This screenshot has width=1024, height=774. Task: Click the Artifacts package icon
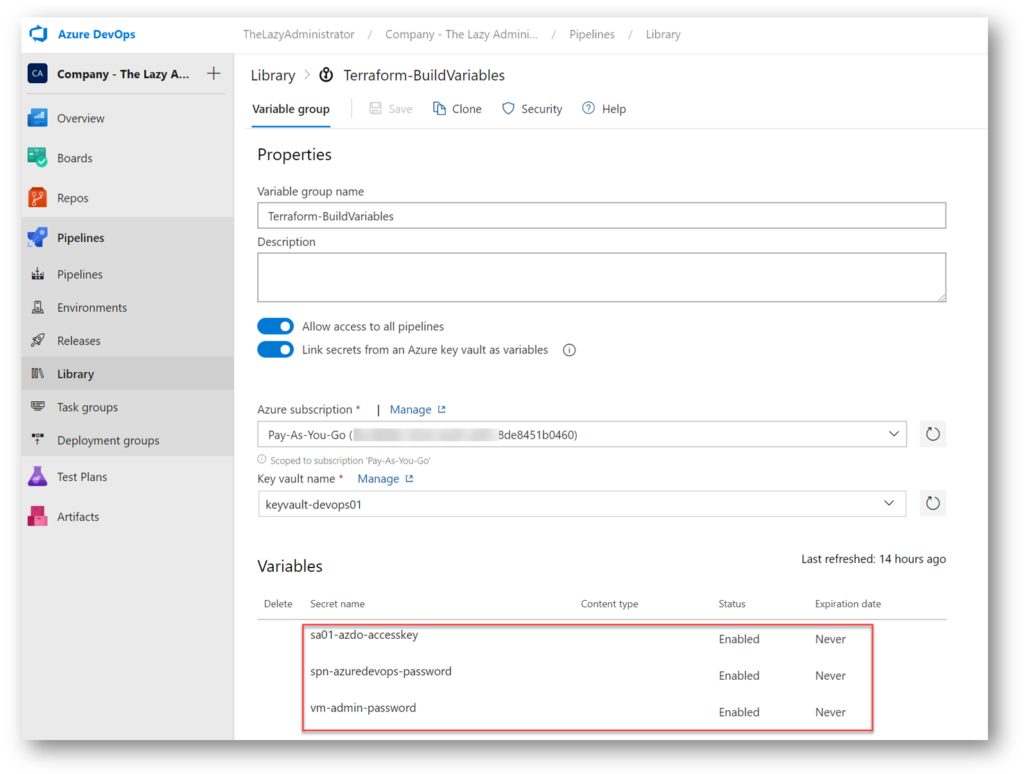pyautogui.click(x=37, y=516)
